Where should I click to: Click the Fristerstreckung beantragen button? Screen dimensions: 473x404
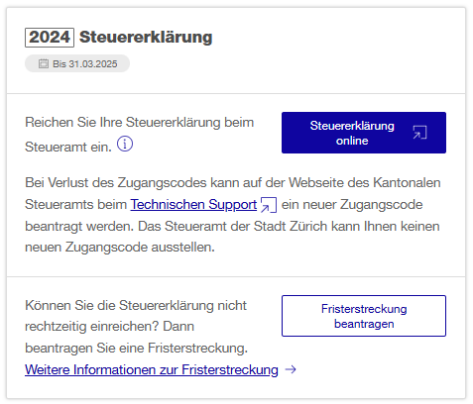coord(364,316)
